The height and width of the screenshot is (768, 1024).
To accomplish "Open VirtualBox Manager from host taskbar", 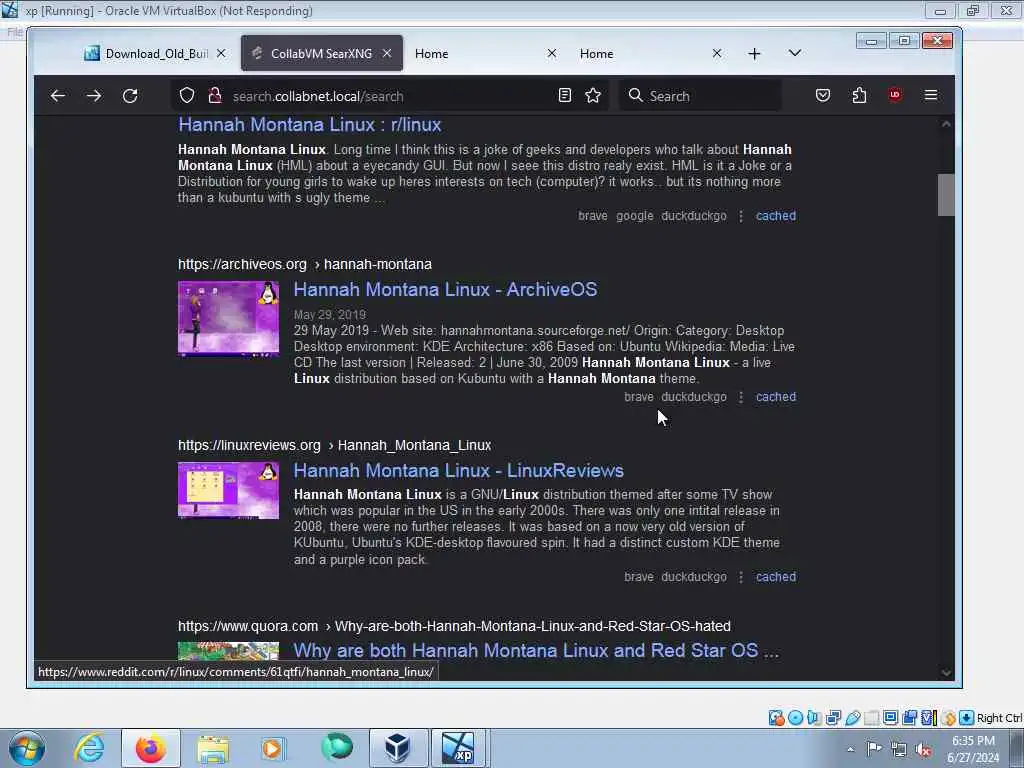I will coord(397,748).
